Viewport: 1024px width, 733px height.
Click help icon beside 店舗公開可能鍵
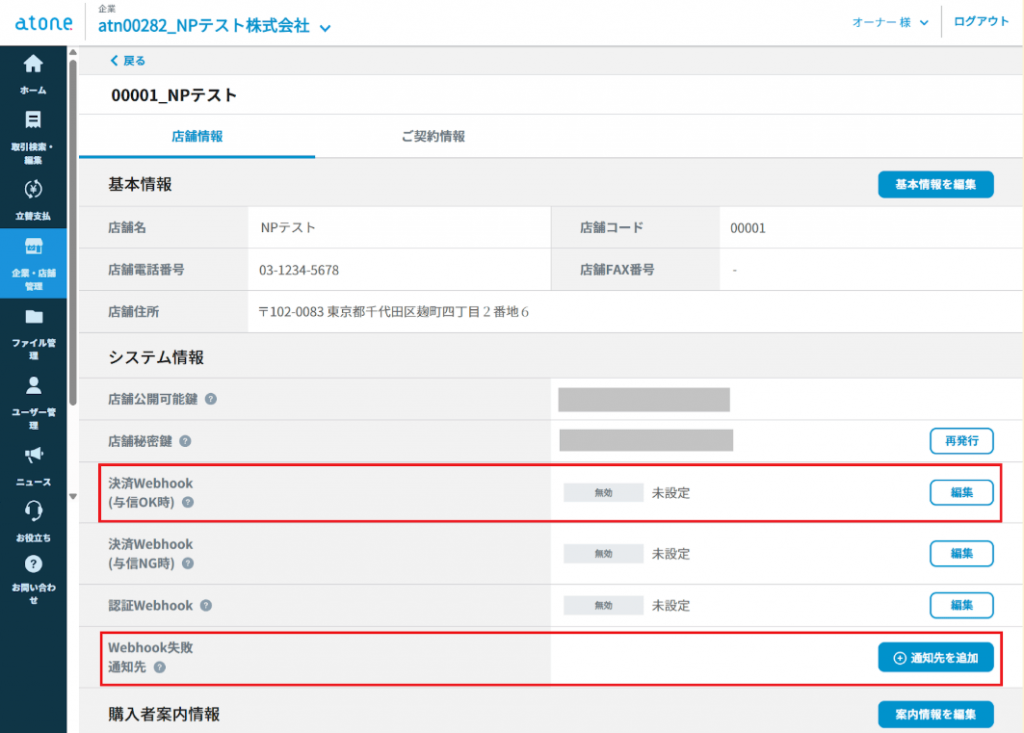coord(211,399)
